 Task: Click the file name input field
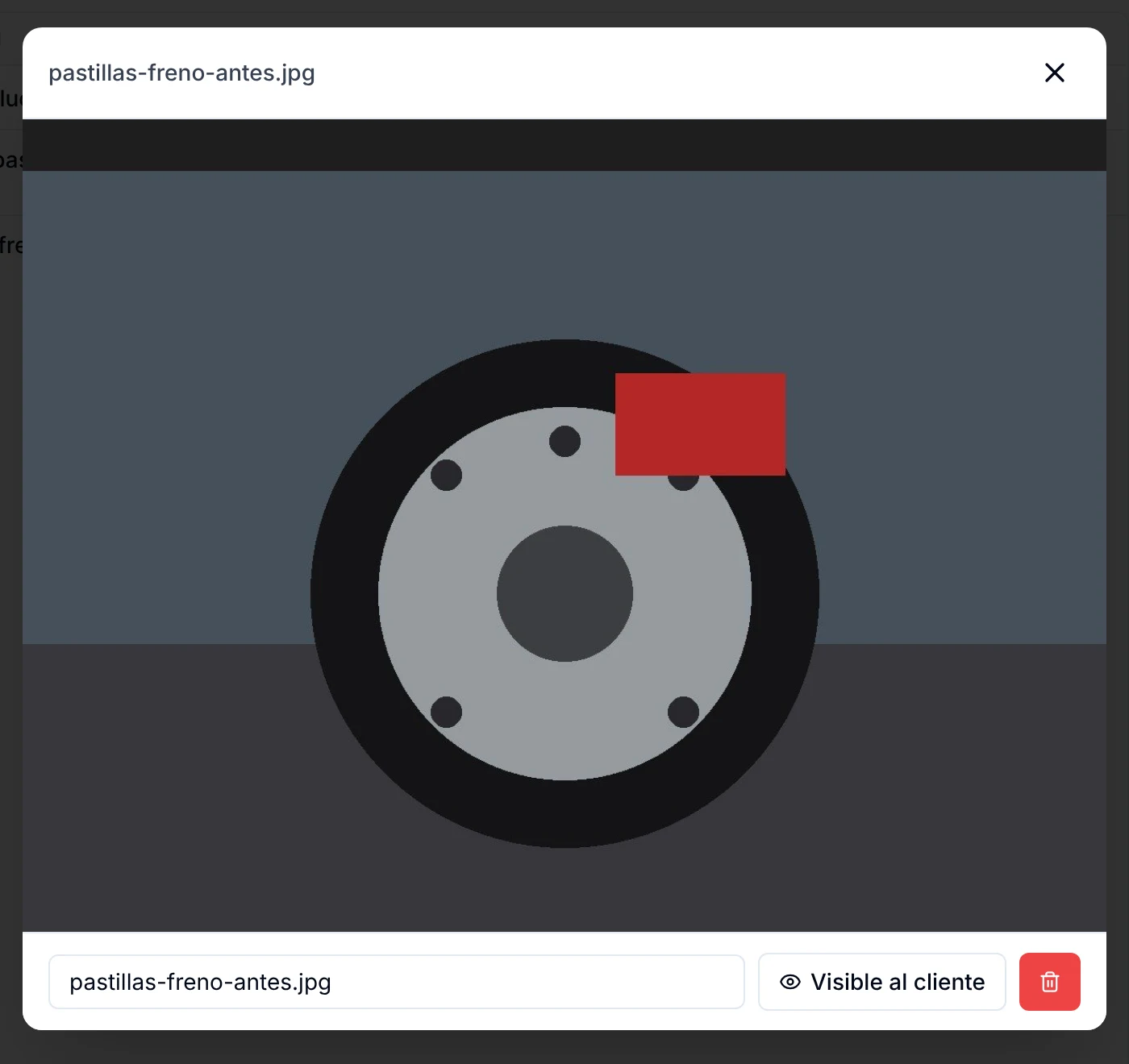coord(396,982)
